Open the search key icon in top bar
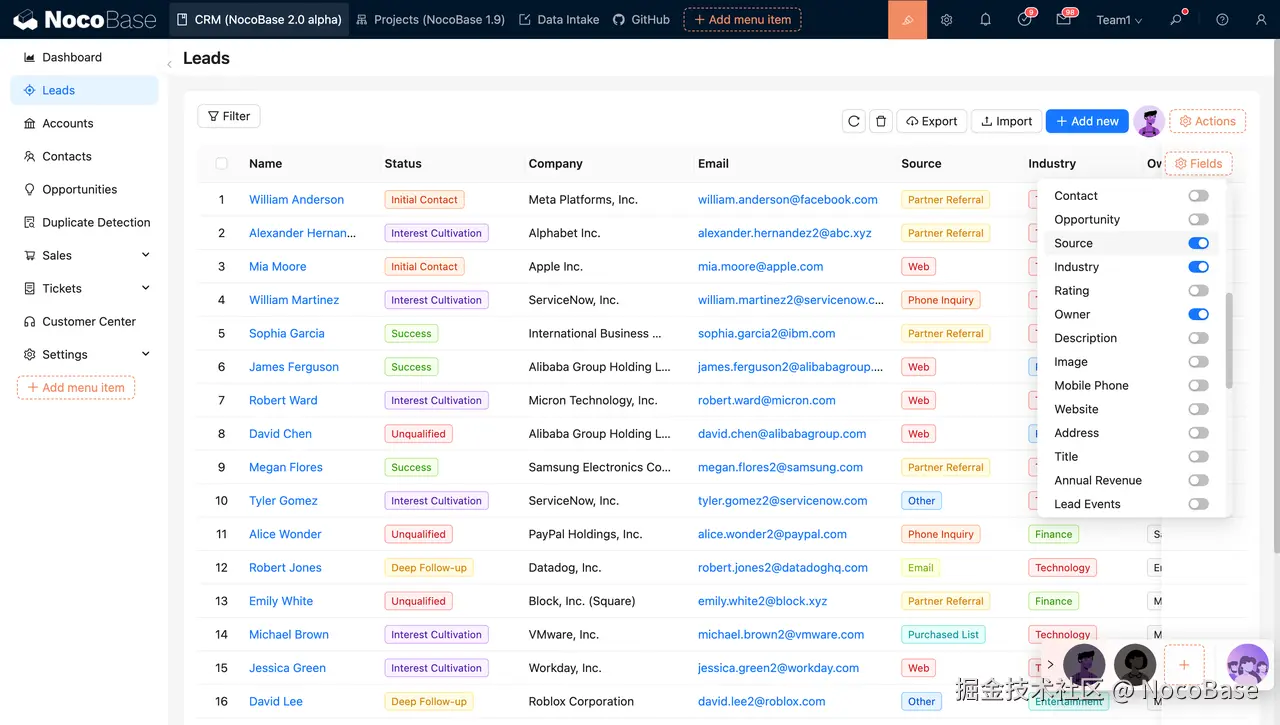This screenshot has width=1280, height=725. [x=1176, y=20]
